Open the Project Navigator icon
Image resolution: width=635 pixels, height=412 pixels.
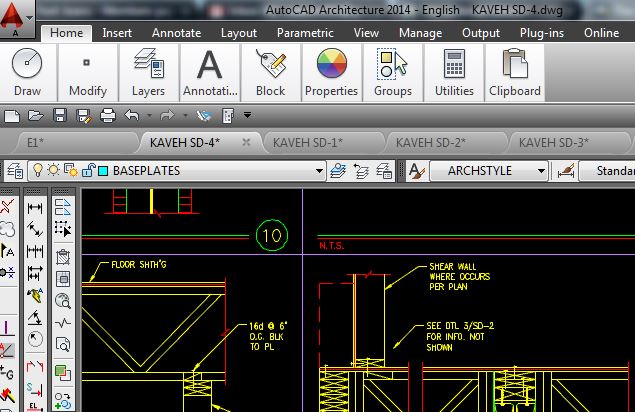pyautogui.click(x=228, y=116)
